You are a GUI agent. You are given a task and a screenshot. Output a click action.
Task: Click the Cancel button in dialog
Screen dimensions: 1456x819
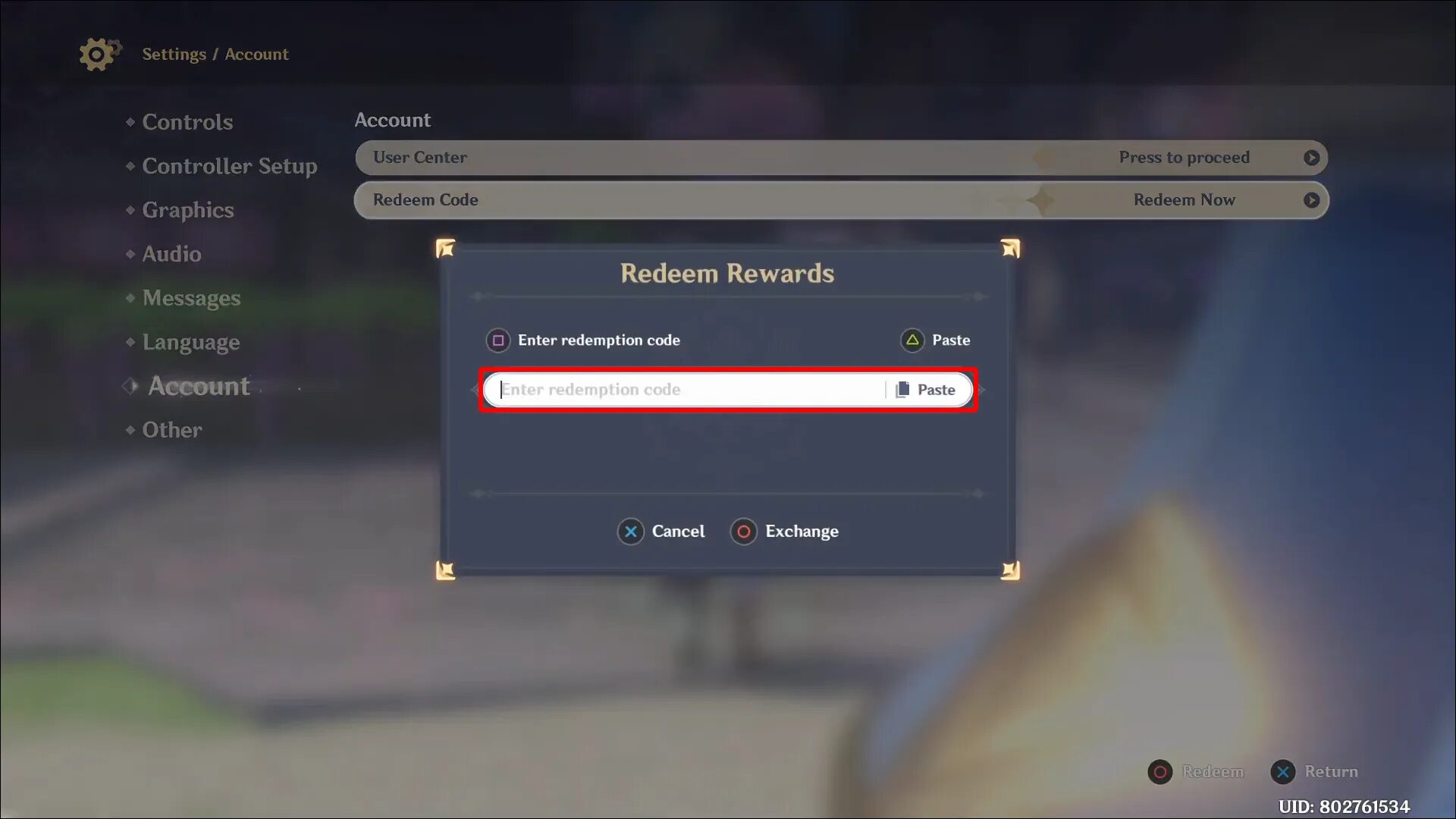click(x=663, y=531)
